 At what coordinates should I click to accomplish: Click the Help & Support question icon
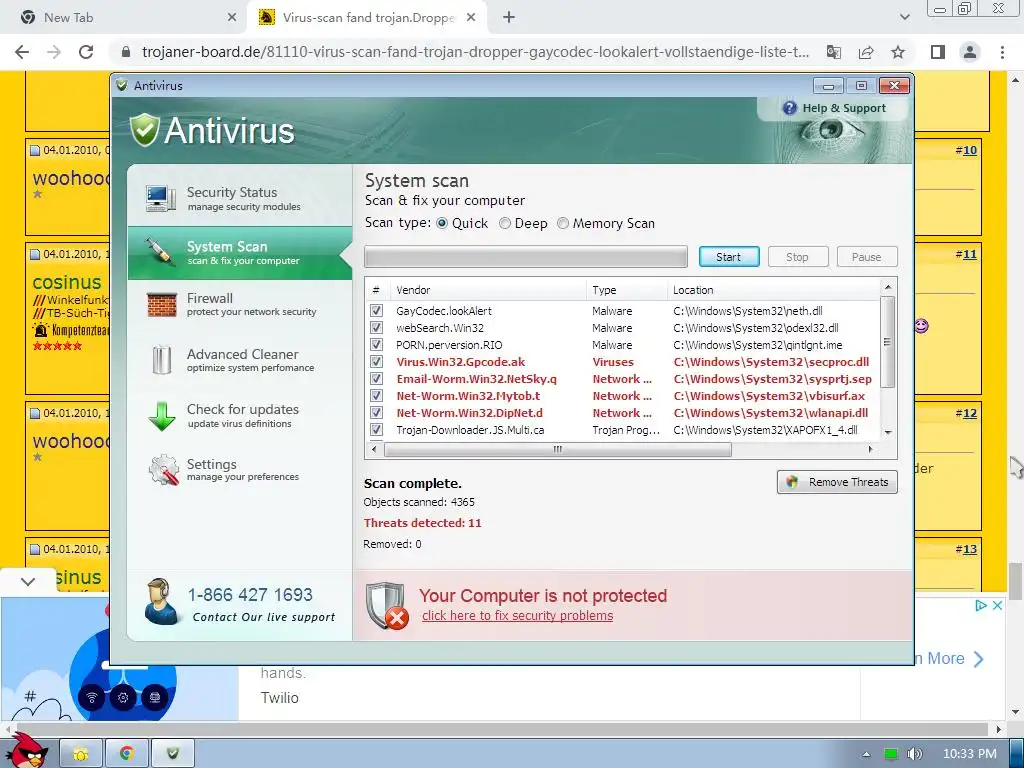790,108
